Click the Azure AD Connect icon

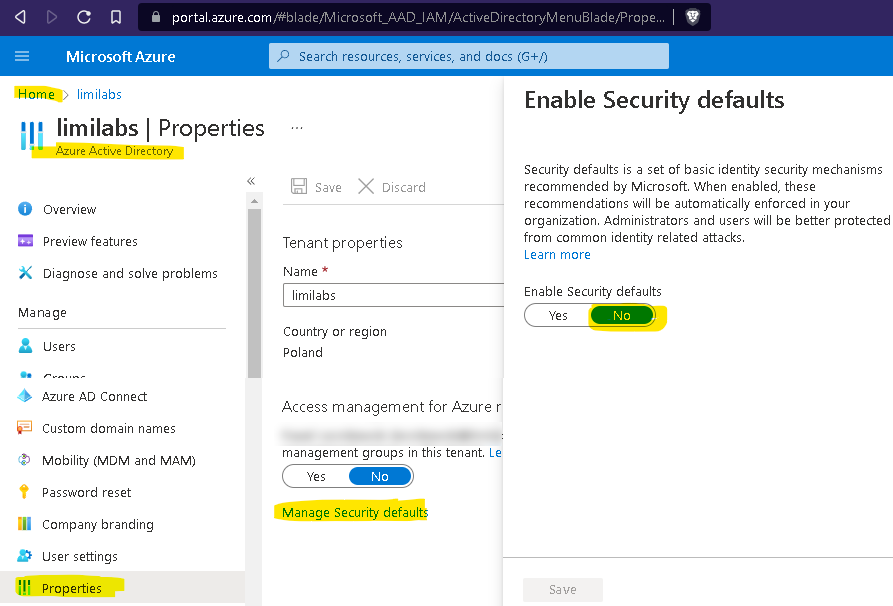pyautogui.click(x=24, y=396)
